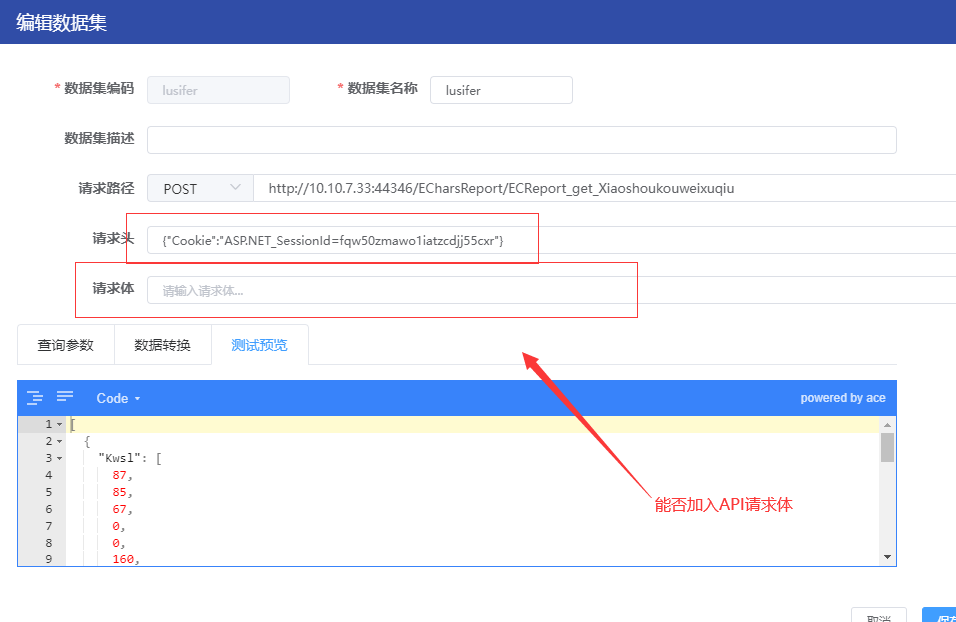Click the request URL input field
The image size is (956, 622).
(605, 188)
